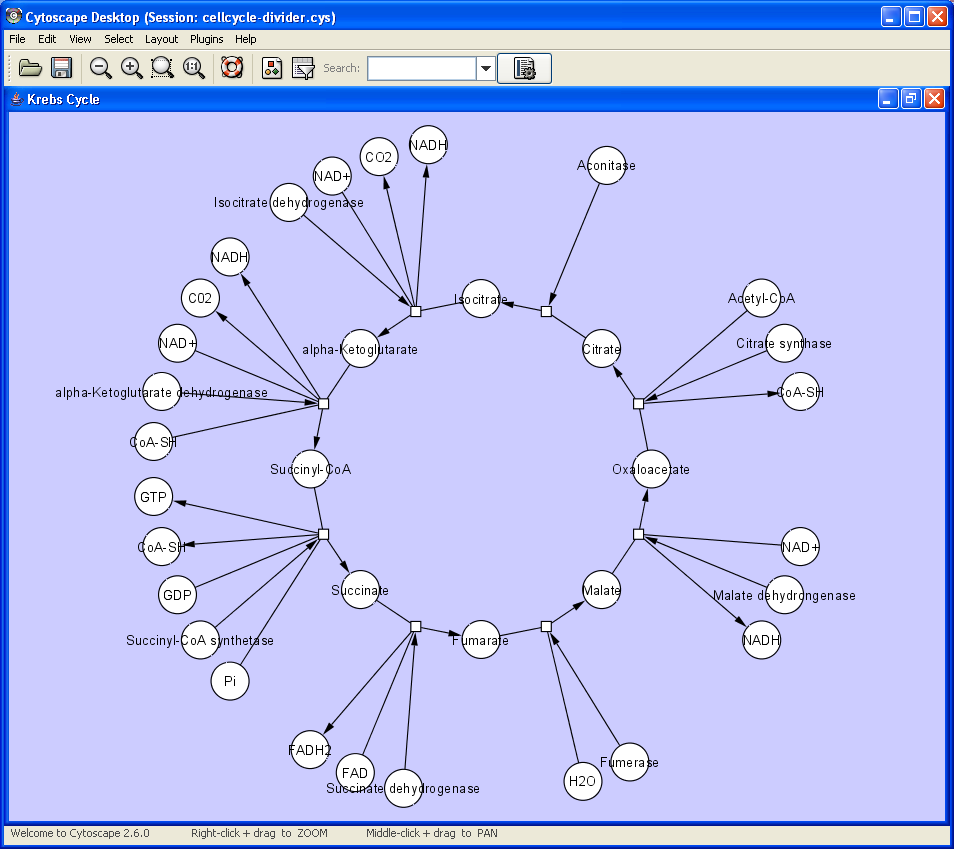Image resolution: width=960 pixels, height=849 pixels.
Task: Open the Select menu
Action: tap(118, 39)
